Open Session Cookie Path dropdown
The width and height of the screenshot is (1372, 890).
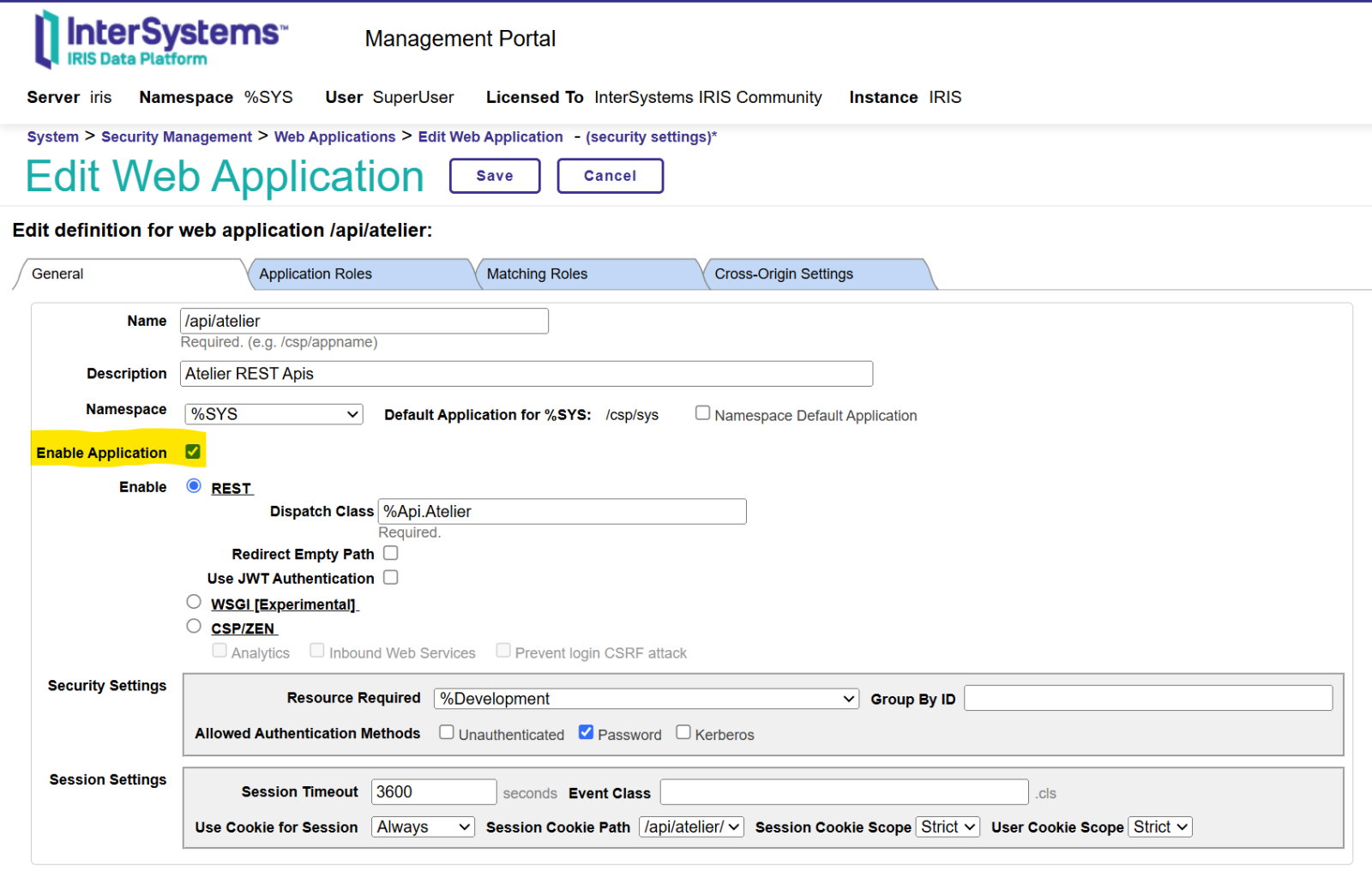click(692, 827)
